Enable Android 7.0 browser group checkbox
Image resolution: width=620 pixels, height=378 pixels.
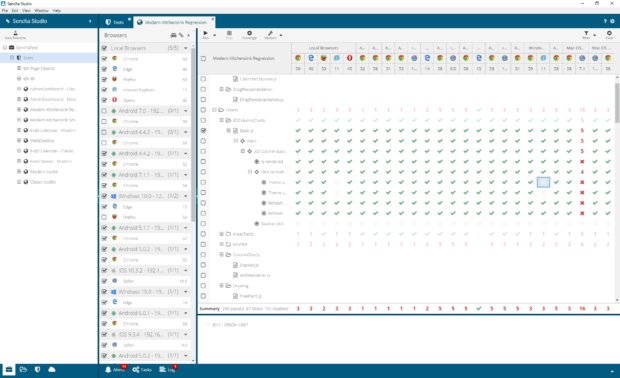104,111
